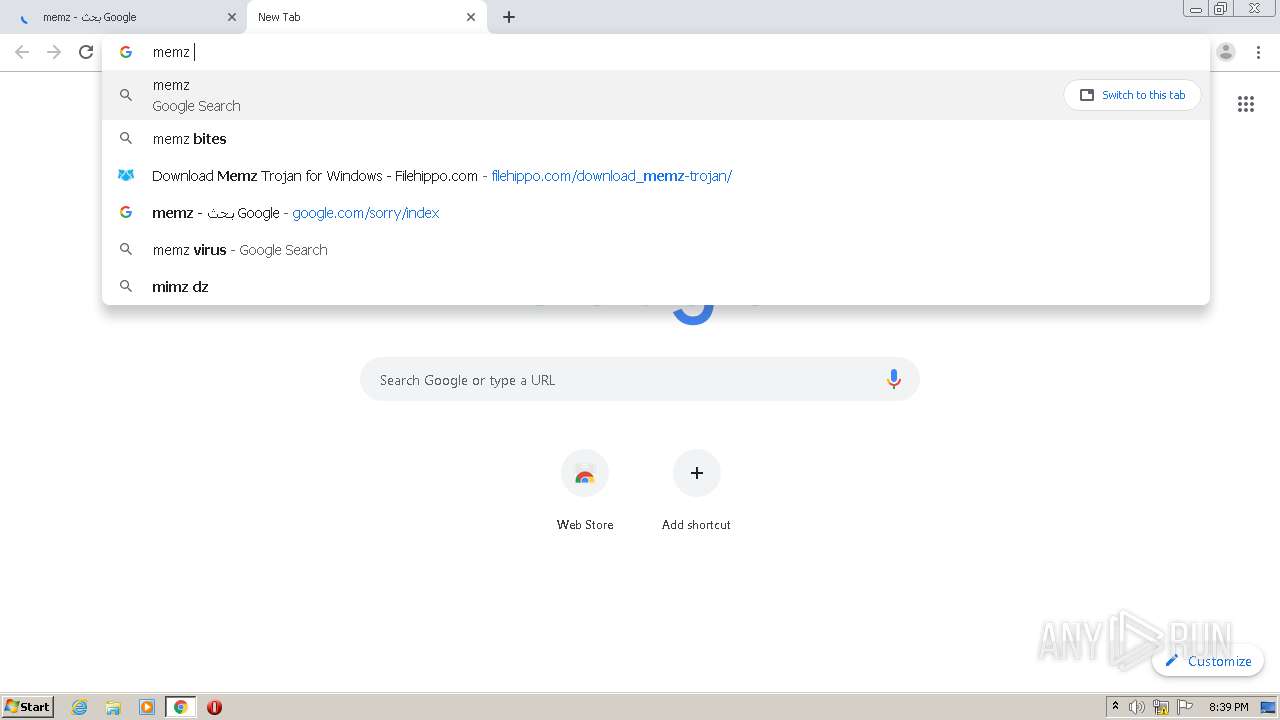Open the Google apps grid

pos(1246,104)
